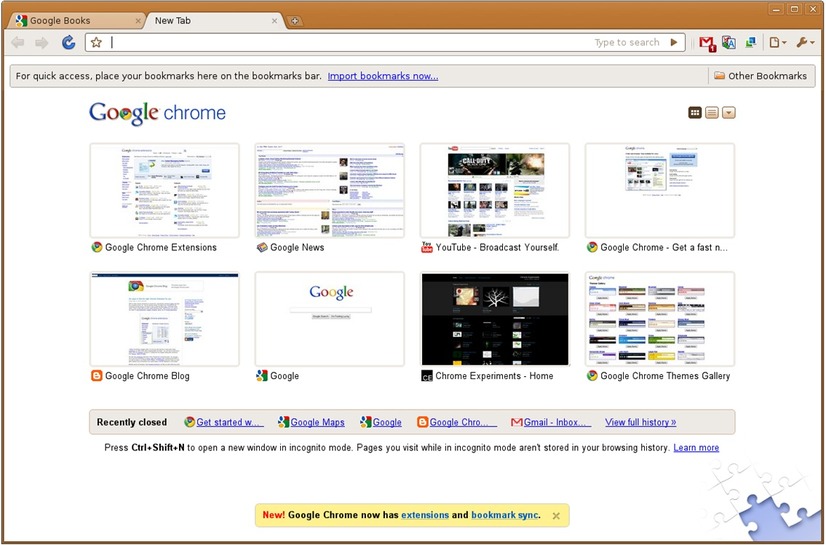826x545 pixels.
Task: Click the Google Maps favicon in Recently closed
Action: click(x=283, y=422)
